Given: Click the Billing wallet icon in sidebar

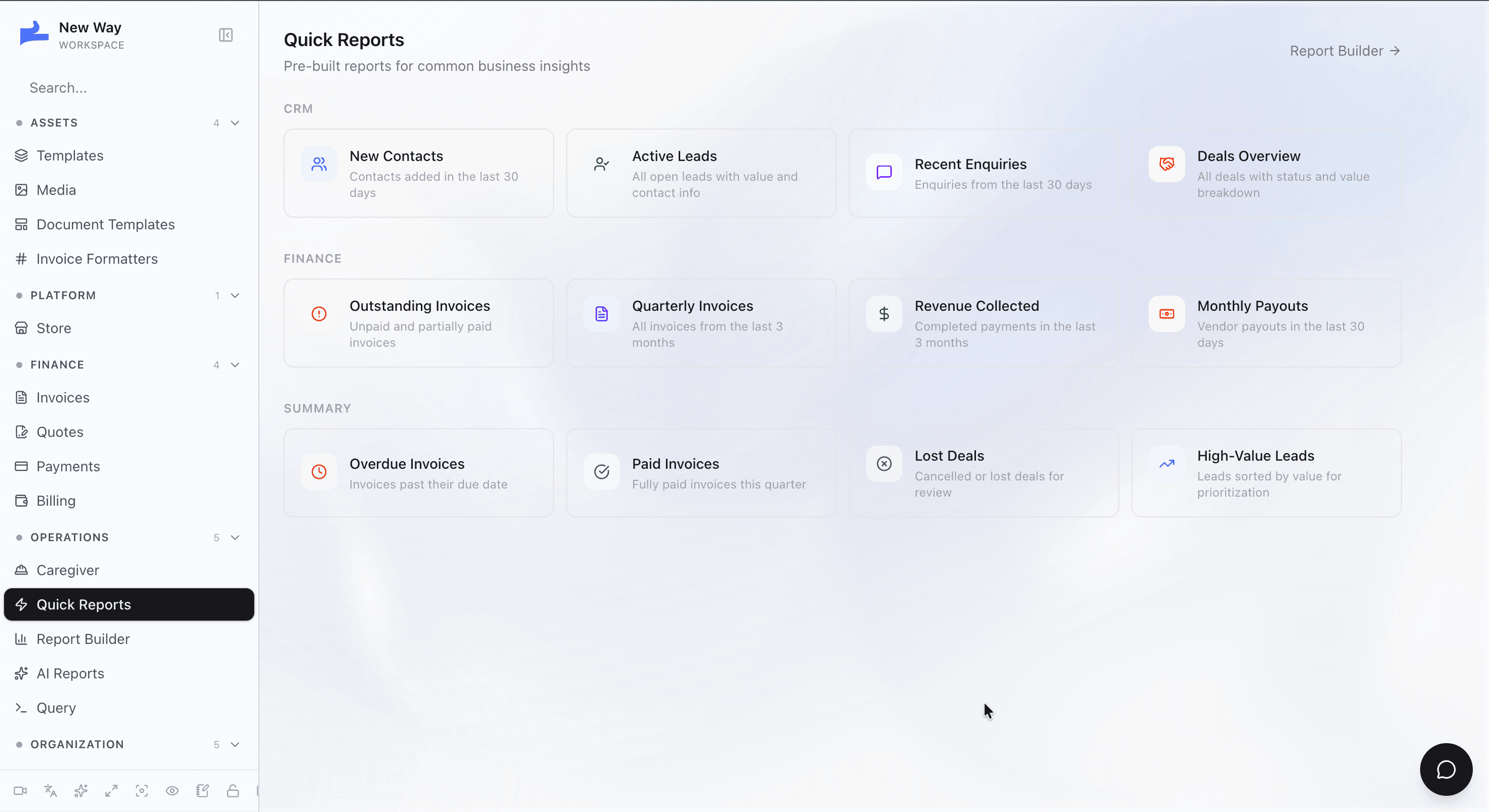Looking at the screenshot, I should [x=21, y=501].
